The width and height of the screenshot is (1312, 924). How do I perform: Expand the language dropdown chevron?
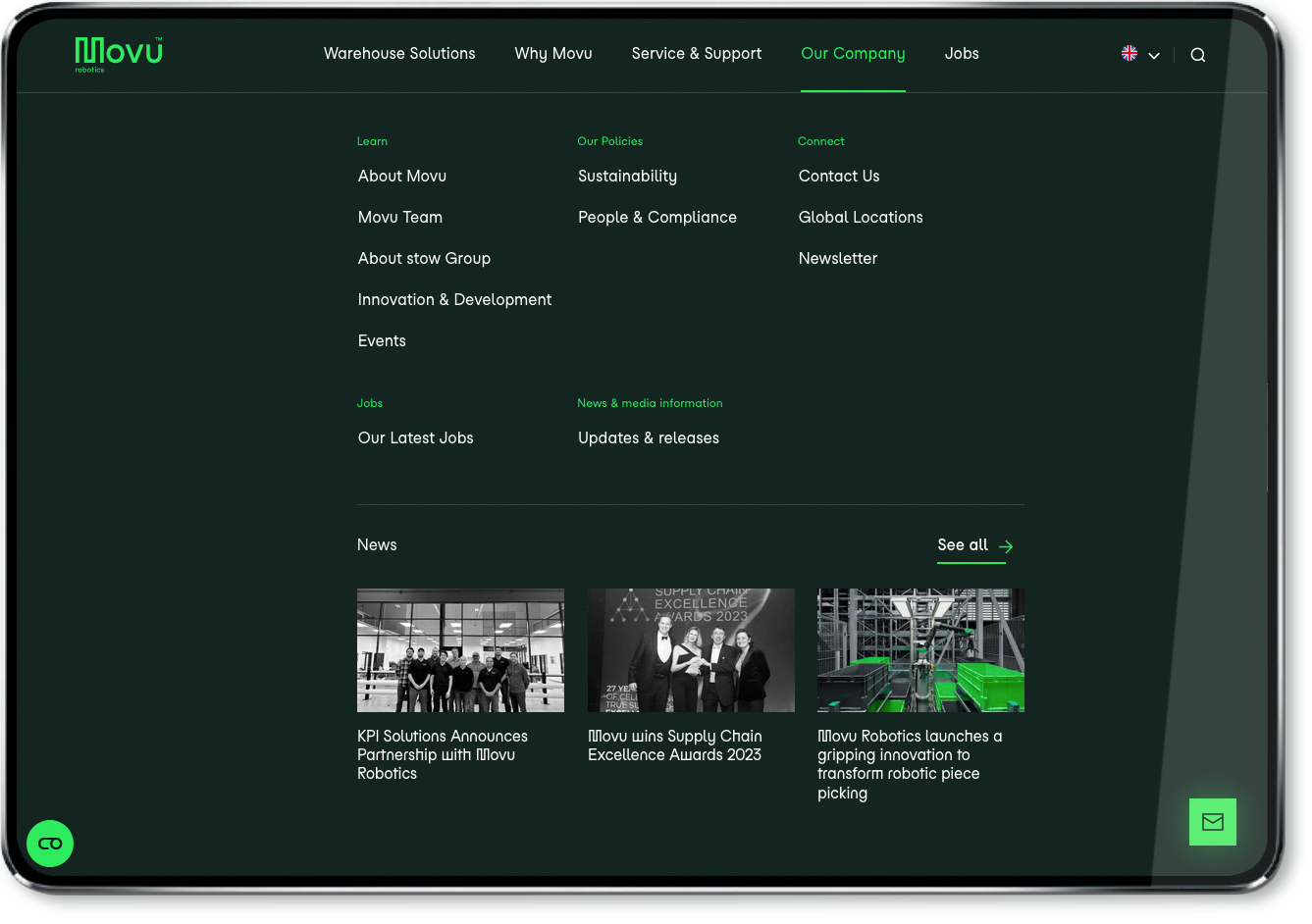(x=1154, y=56)
